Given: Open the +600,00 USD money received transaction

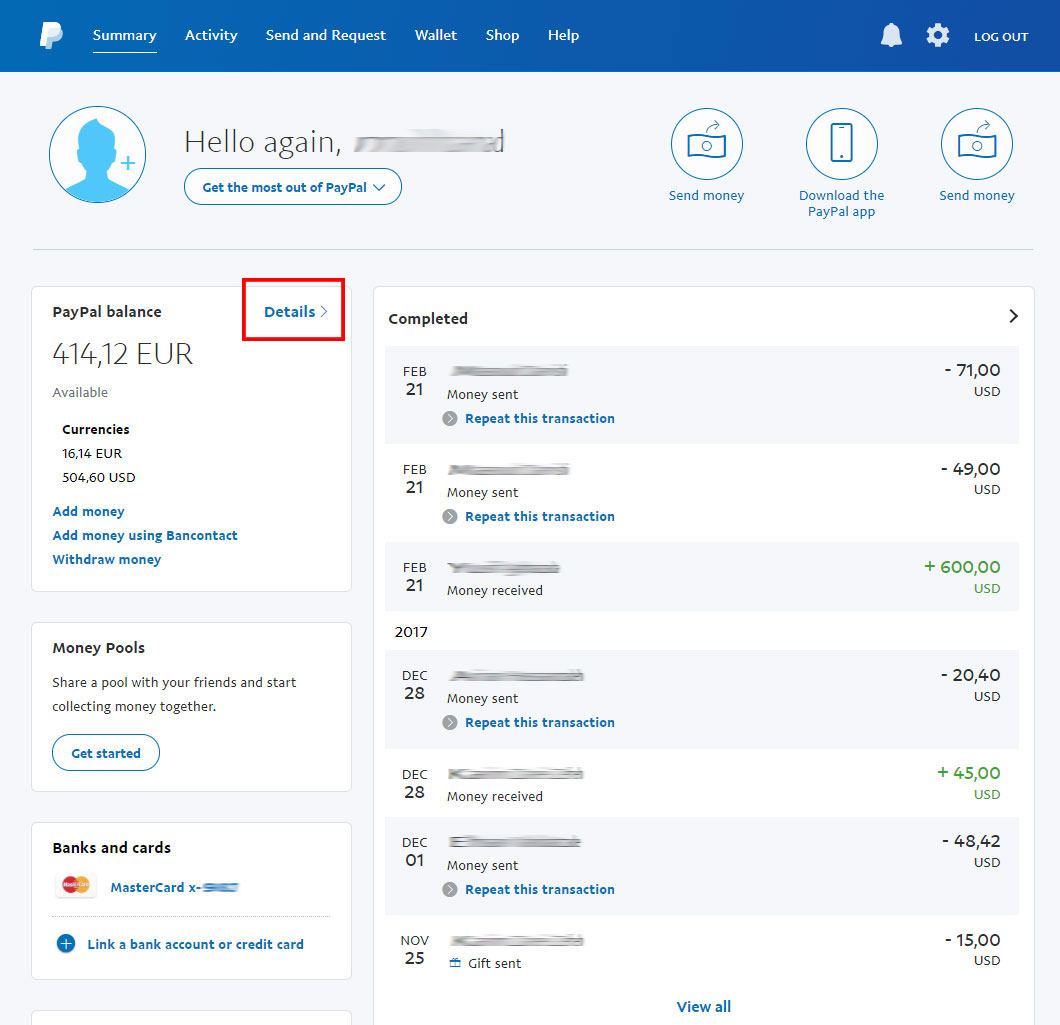Looking at the screenshot, I should [x=700, y=577].
